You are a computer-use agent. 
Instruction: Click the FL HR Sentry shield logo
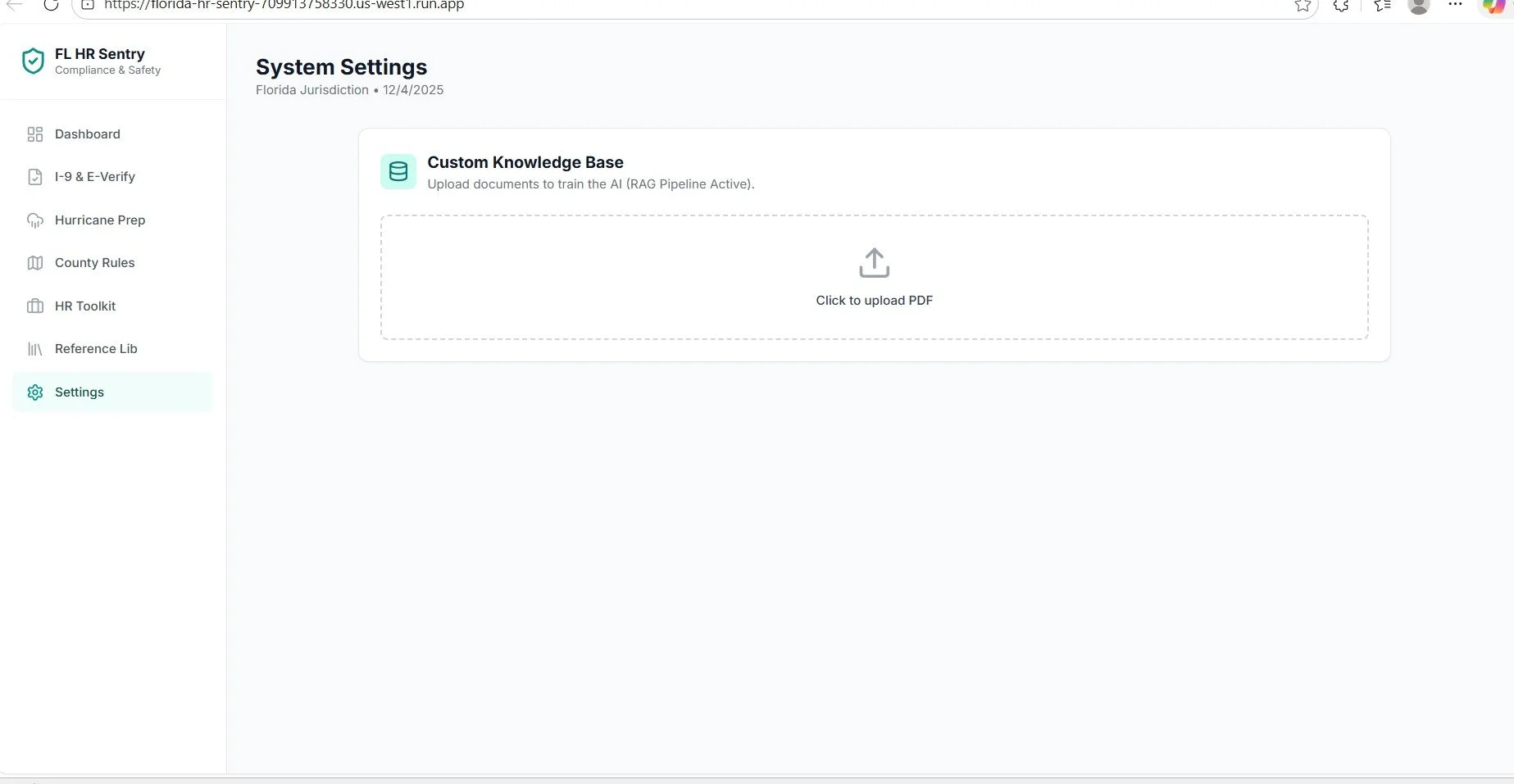(x=33, y=61)
